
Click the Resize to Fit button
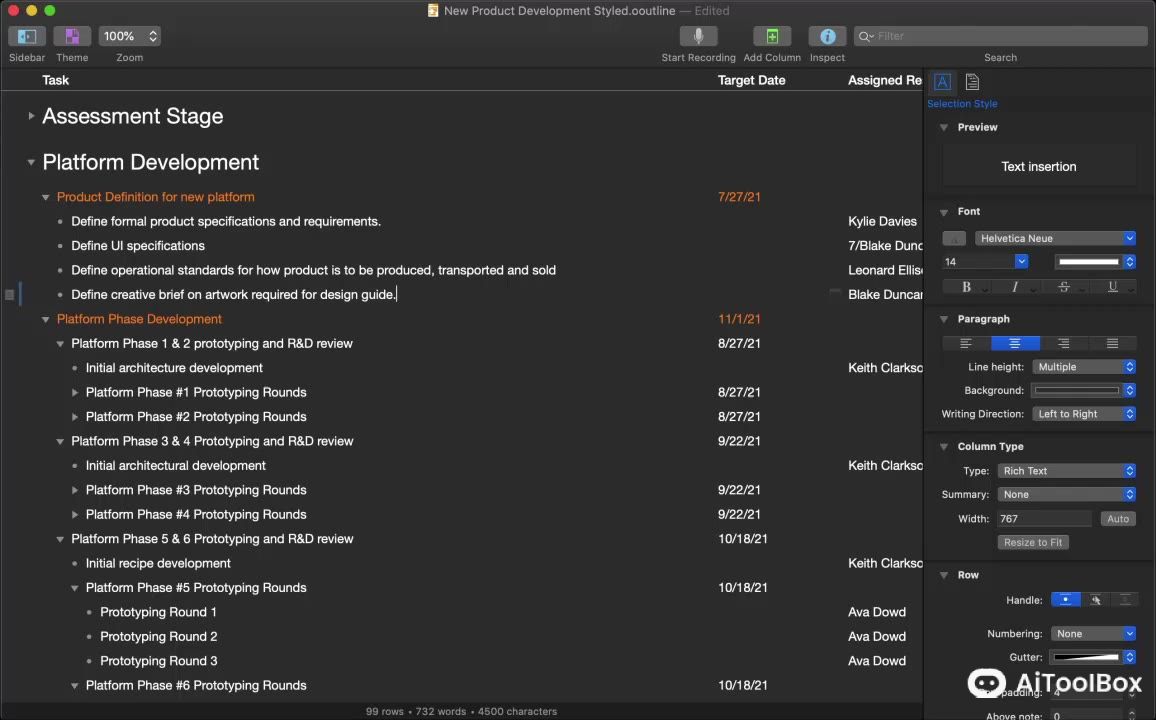tap(1033, 542)
